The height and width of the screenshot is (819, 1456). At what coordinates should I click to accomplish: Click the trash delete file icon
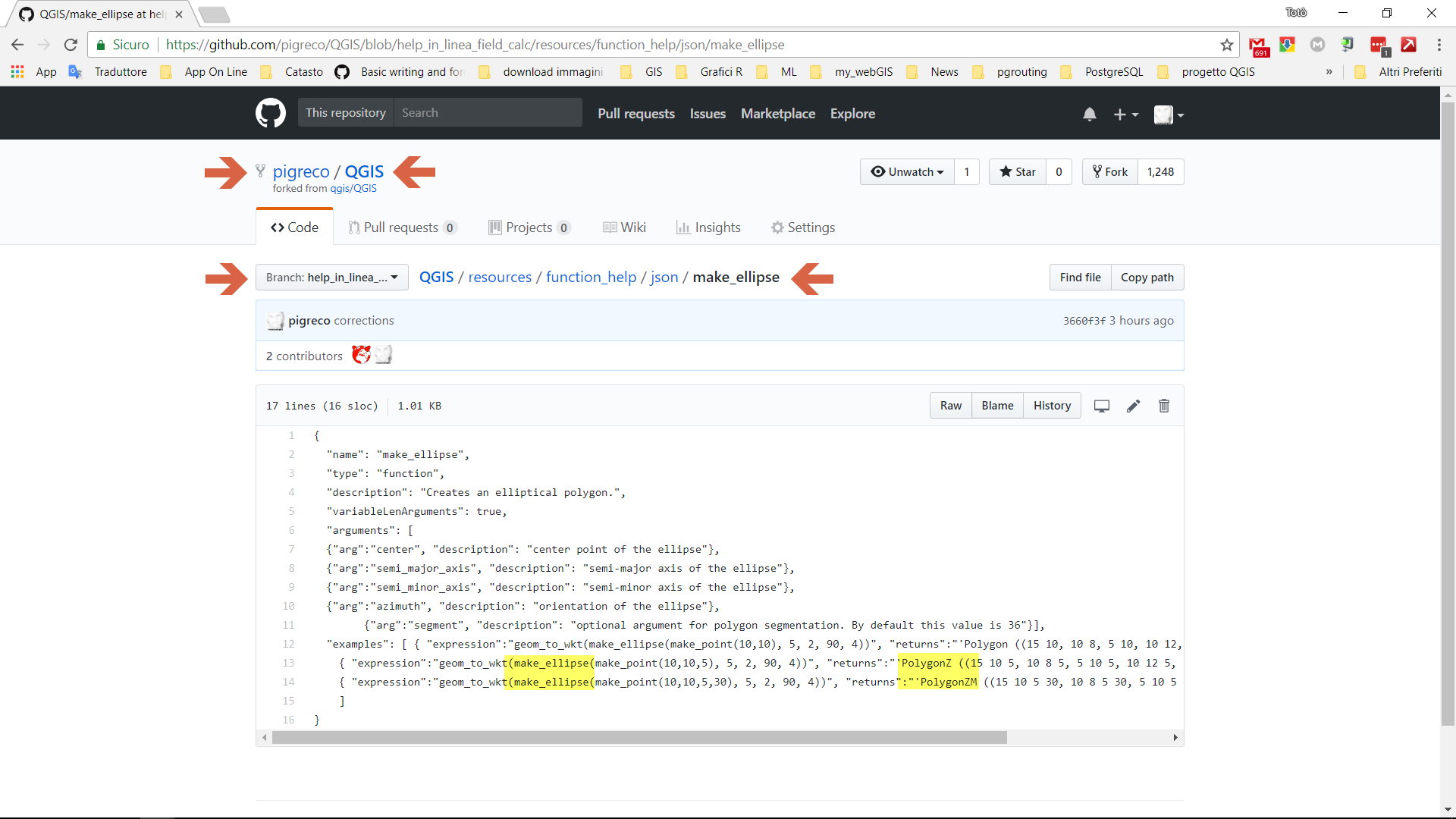[x=1164, y=406]
